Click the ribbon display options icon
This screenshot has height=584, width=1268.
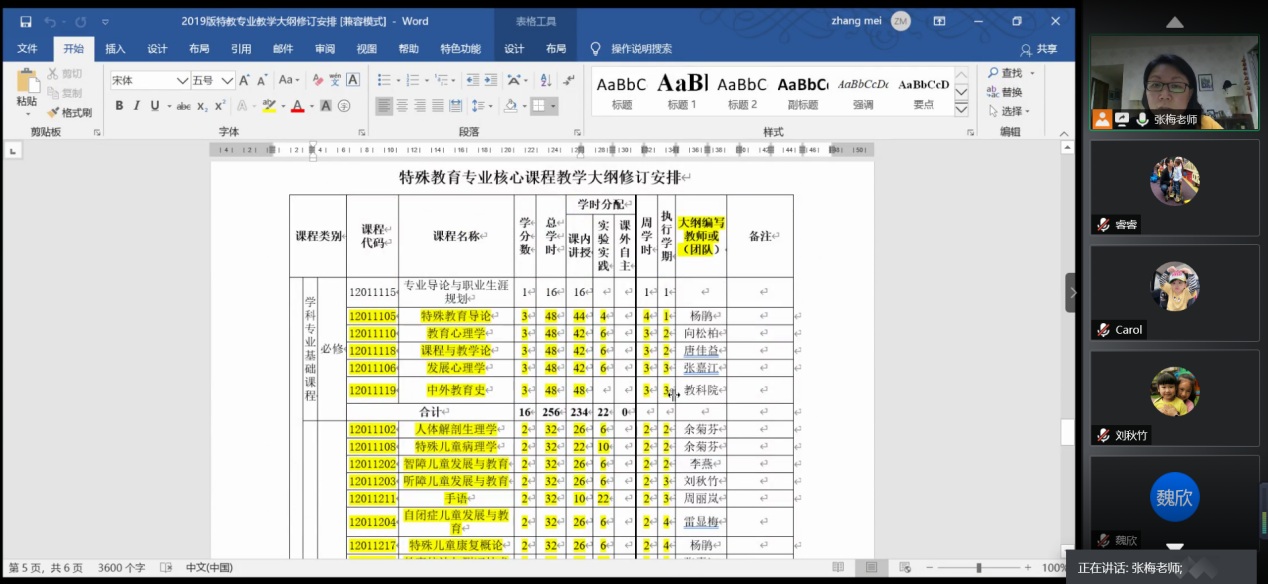coord(939,21)
